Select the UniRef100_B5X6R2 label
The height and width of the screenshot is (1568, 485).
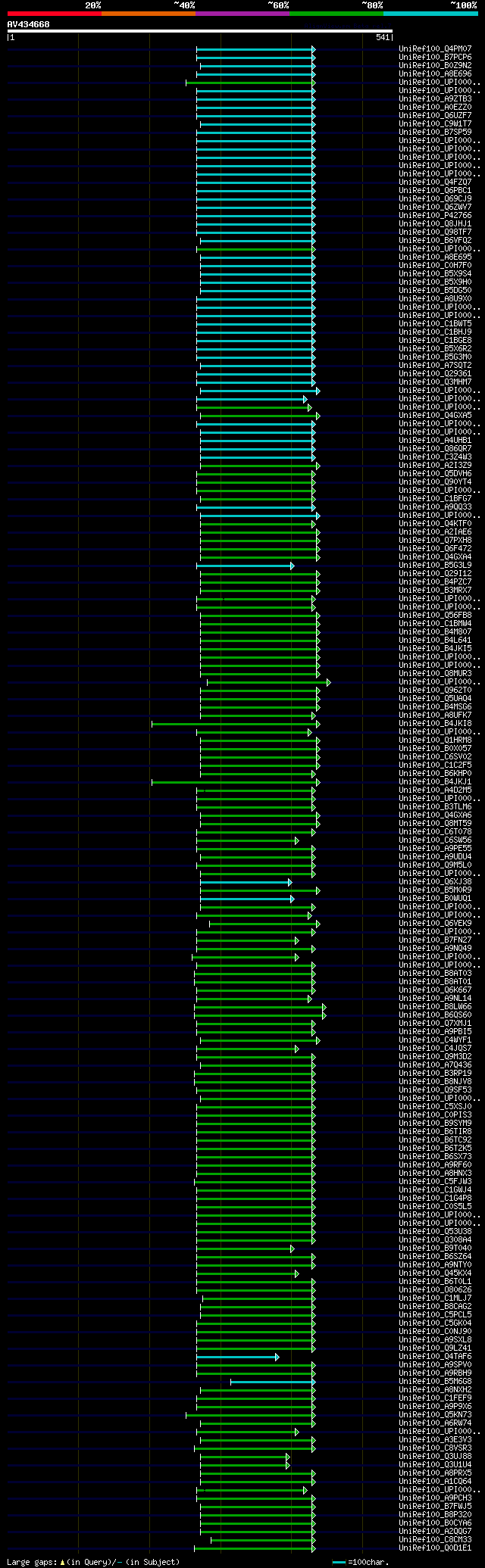pyautogui.click(x=435, y=348)
